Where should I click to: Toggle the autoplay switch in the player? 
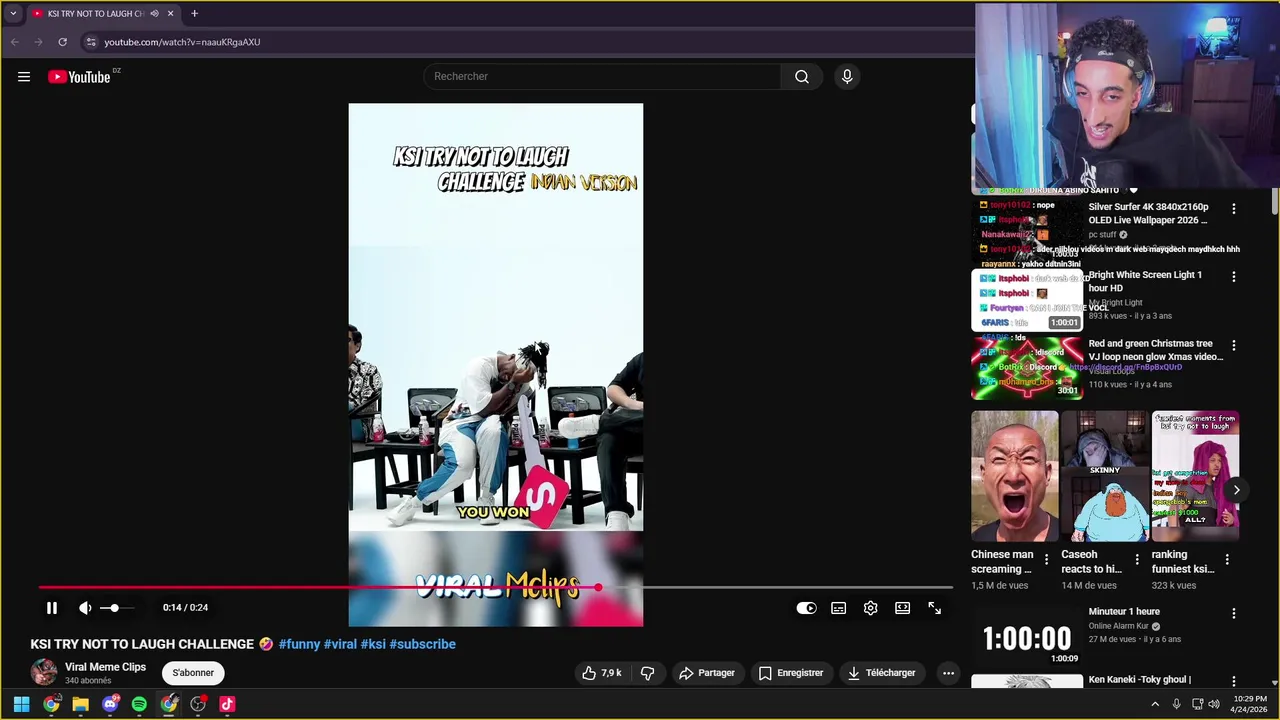pos(806,608)
